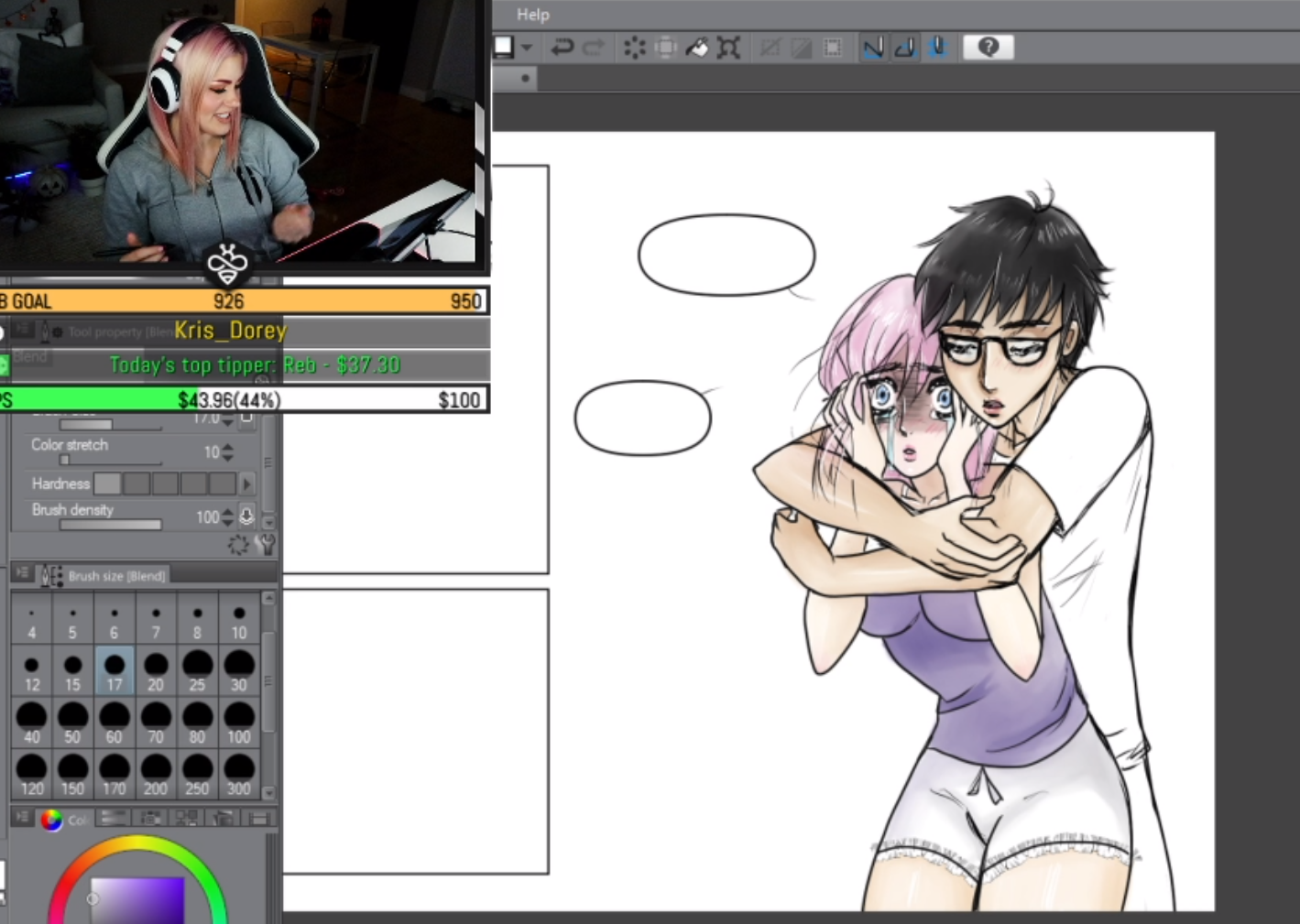Viewport: 1300px width, 924px height.
Task: Click the Clear (dotted circle) icon
Action: coord(634,48)
